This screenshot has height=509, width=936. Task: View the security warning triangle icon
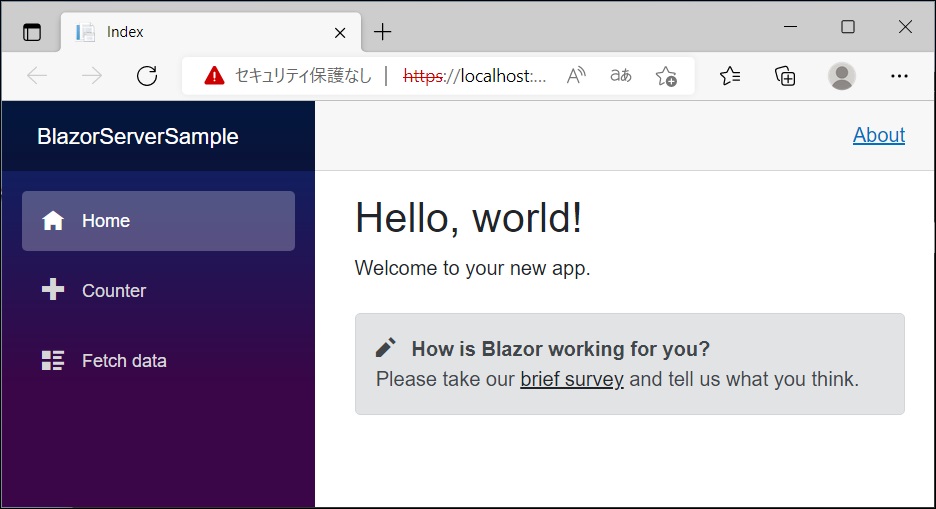click(x=214, y=76)
